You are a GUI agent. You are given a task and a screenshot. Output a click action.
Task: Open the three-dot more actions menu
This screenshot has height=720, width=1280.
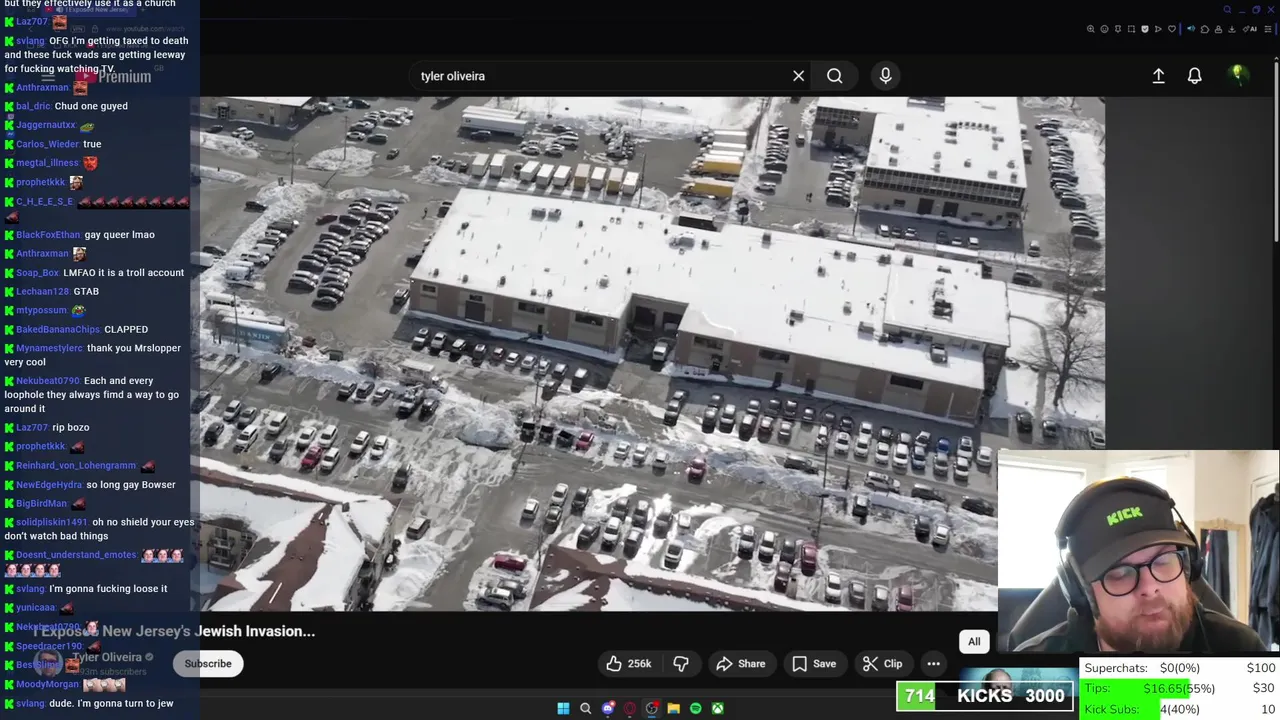click(x=933, y=663)
